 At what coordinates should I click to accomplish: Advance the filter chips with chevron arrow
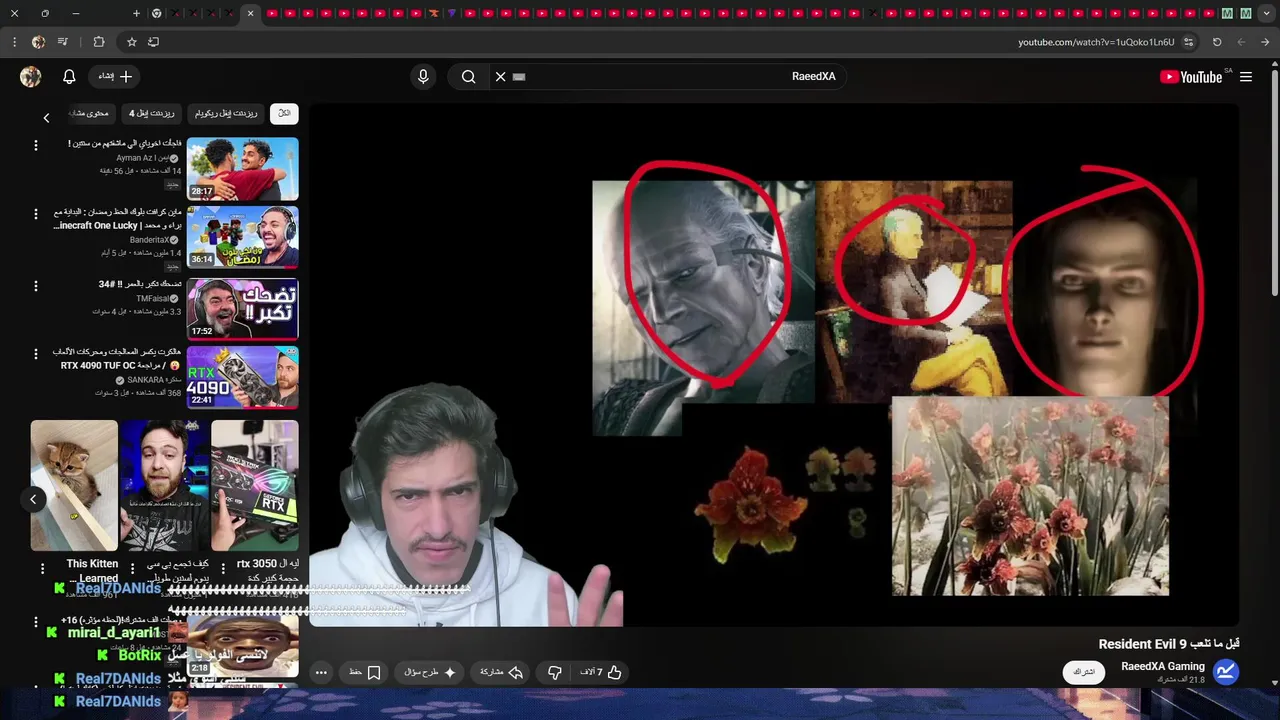(x=46, y=118)
